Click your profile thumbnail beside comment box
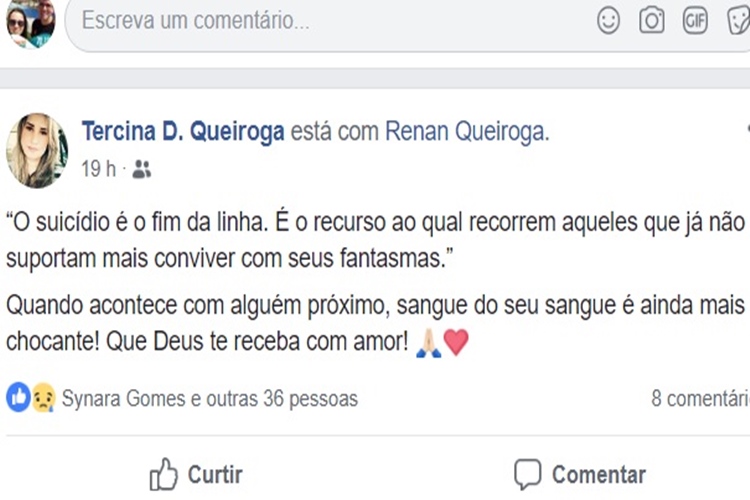This screenshot has width=750, height=500. coord(30,23)
